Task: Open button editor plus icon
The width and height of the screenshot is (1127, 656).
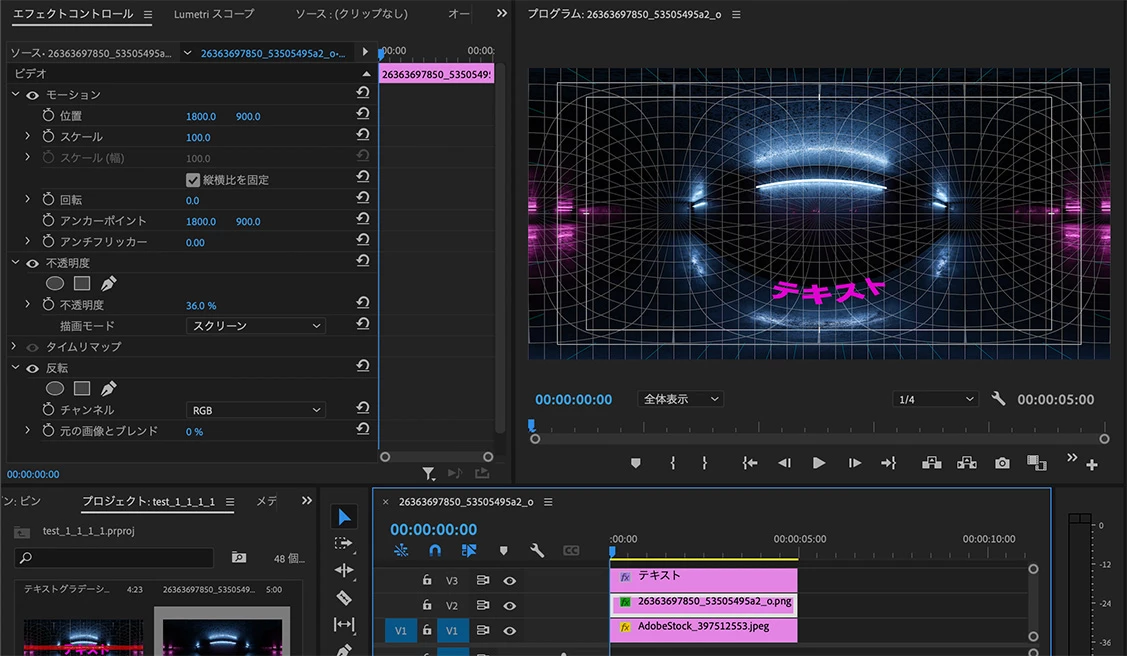Action: pyautogui.click(x=1092, y=465)
